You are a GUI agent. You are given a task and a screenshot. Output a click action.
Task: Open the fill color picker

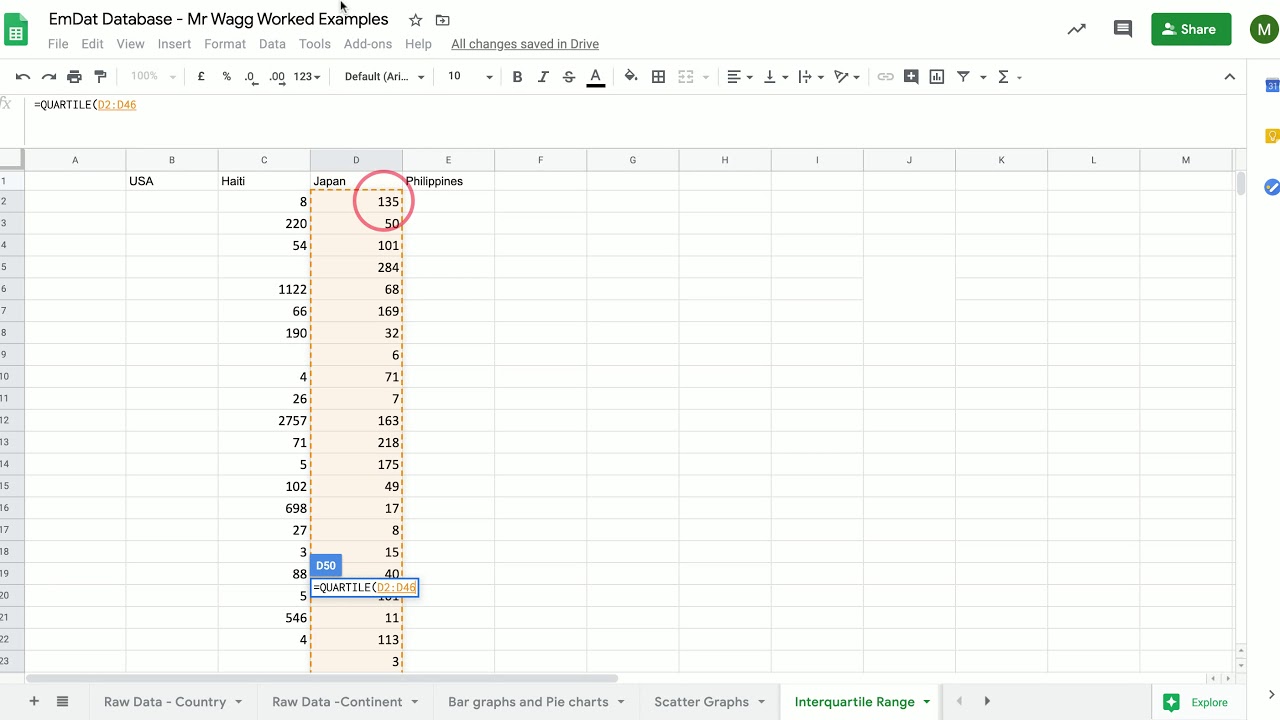click(631, 77)
